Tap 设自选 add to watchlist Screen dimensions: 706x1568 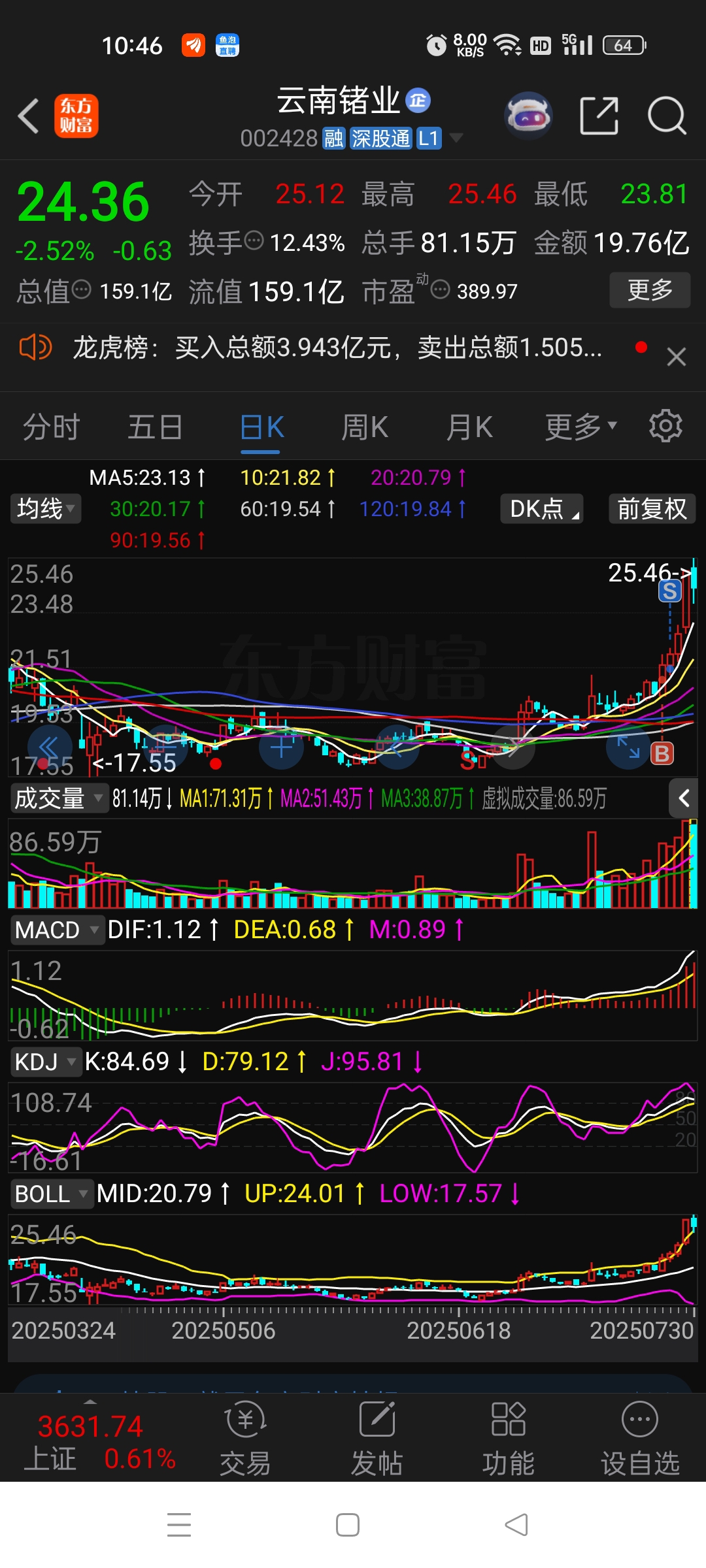click(640, 1438)
